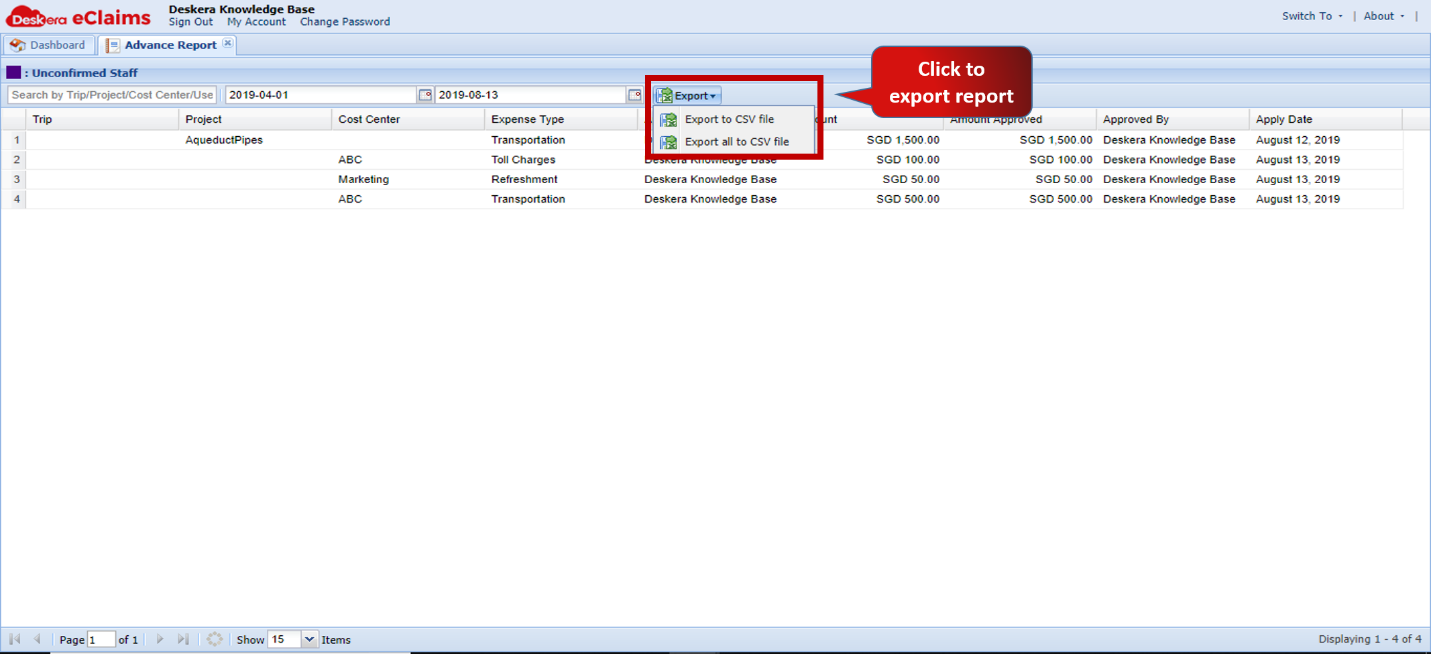Switch to the Dashboard tab
The image size is (1431, 654).
coord(48,45)
